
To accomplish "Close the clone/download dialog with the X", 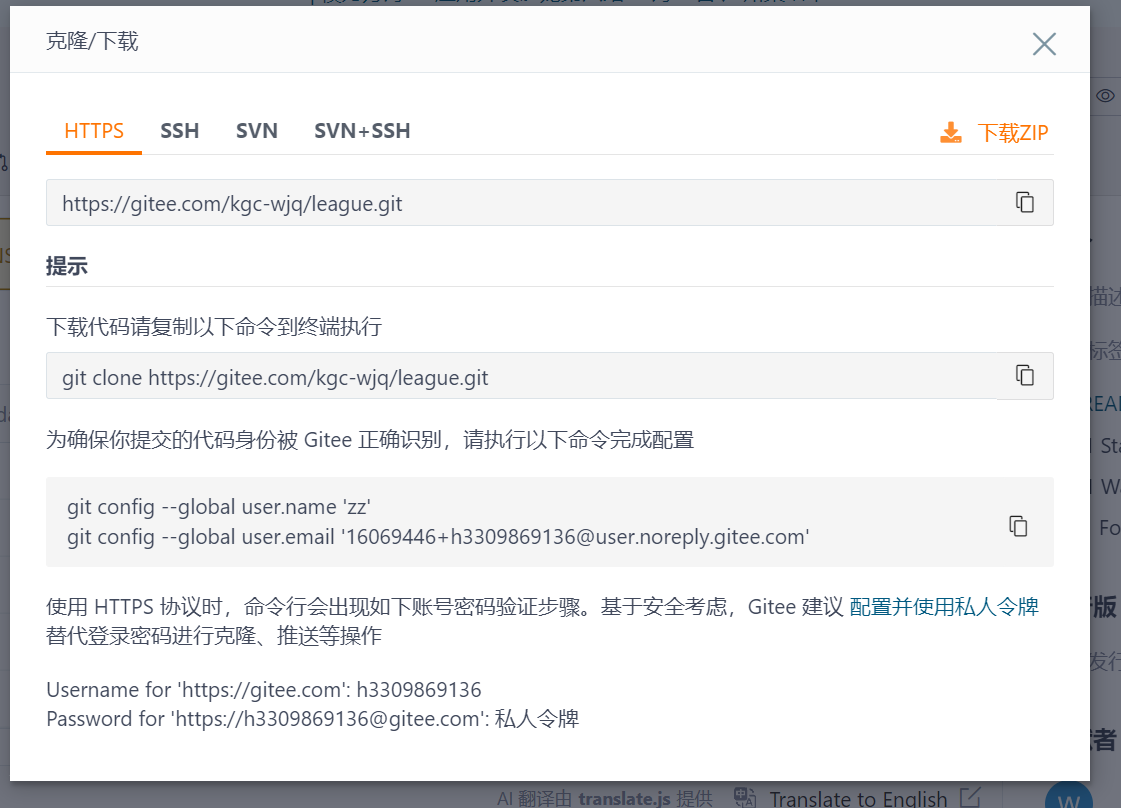I will pos(1044,44).
